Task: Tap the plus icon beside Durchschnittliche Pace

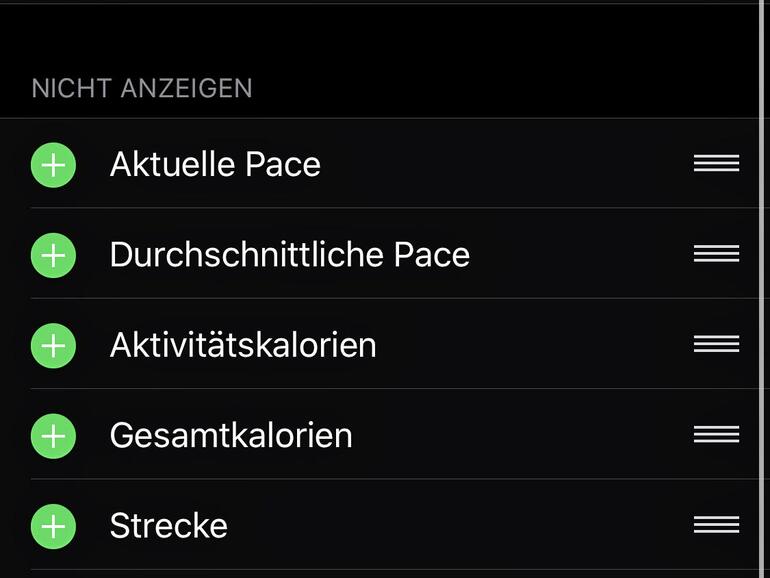Action: click(x=53, y=255)
